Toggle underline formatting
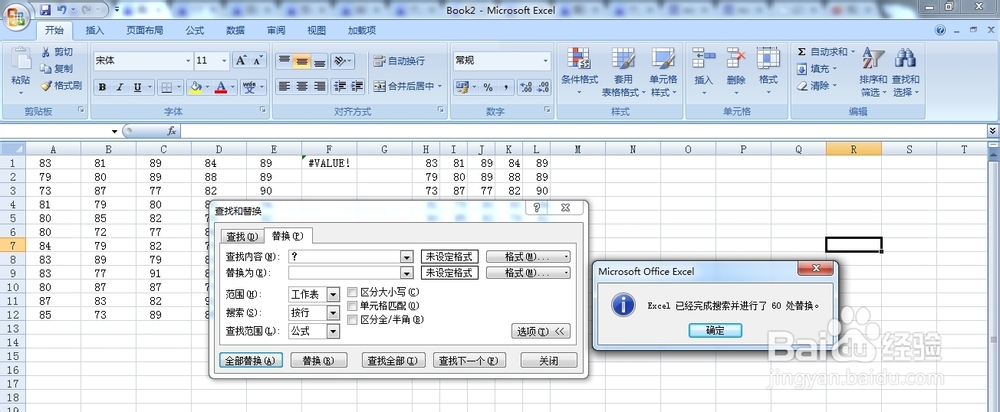The height and width of the screenshot is (412, 1000). tap(137, 87)
